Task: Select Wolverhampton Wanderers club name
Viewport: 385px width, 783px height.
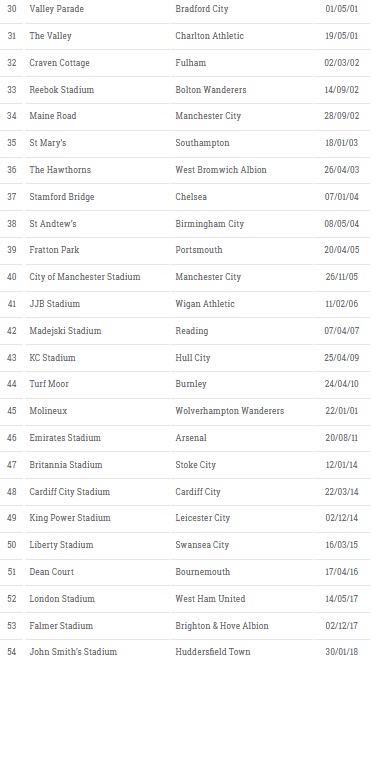Action: pos(230,410)
